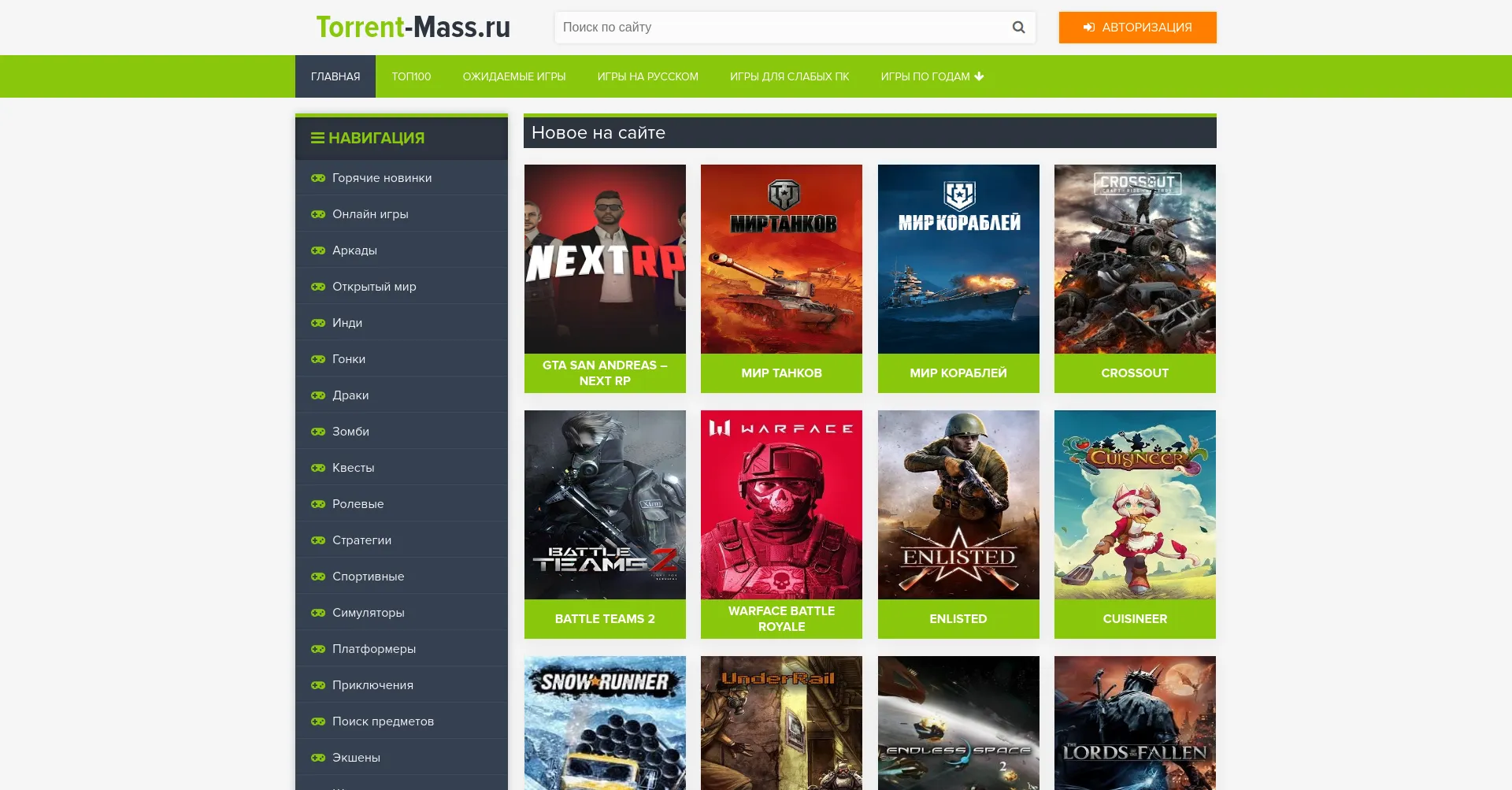Open the ТОП100 menu item
The width and height of the screenshot is (1512, 790).
tap(411, 76)
